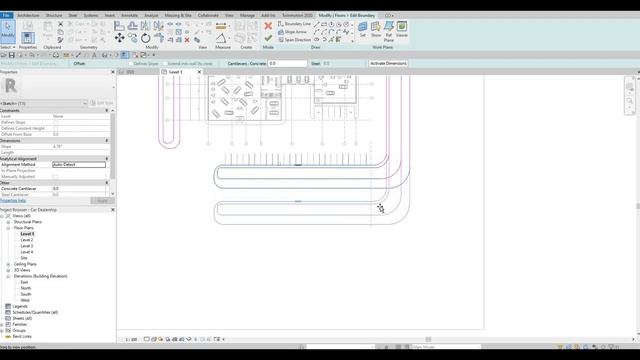Switch to the Annotate ribbon tab
This screenshot has width=640, height=360.
click(x=129, y=16)
